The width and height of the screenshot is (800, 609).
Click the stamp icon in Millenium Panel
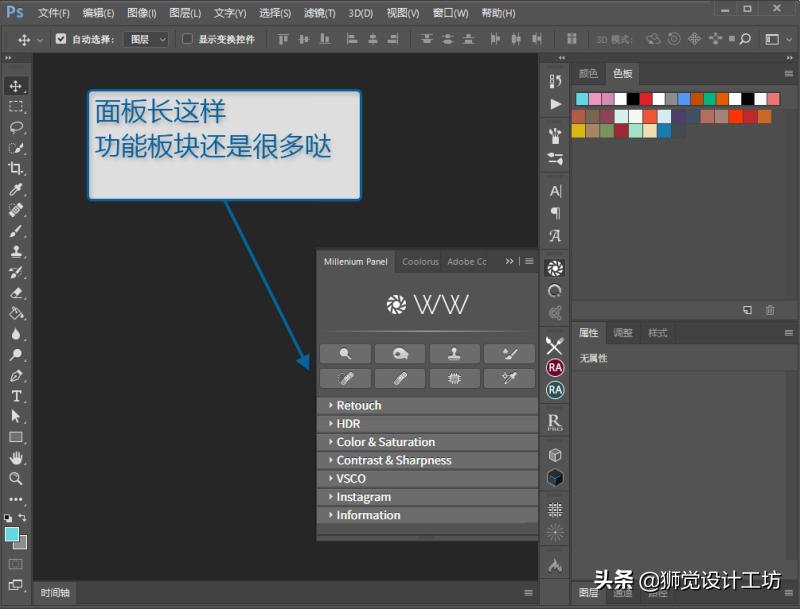tap(455, 353)
